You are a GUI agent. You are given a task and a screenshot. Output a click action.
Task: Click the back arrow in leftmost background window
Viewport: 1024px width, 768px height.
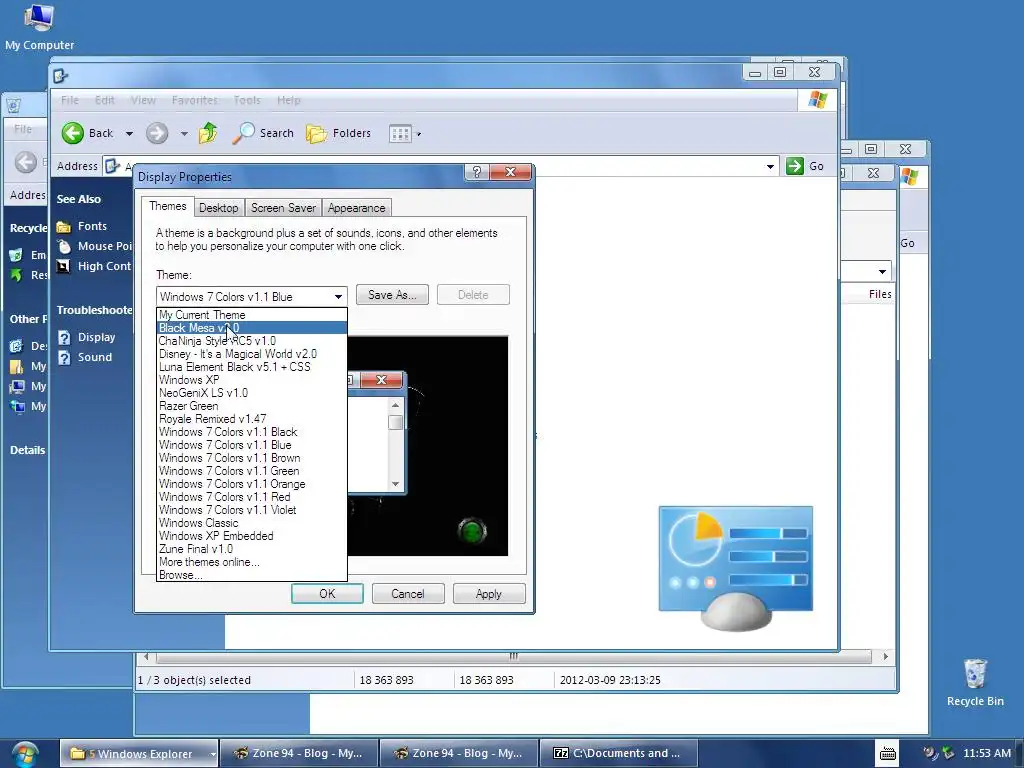tap(26, 162)
